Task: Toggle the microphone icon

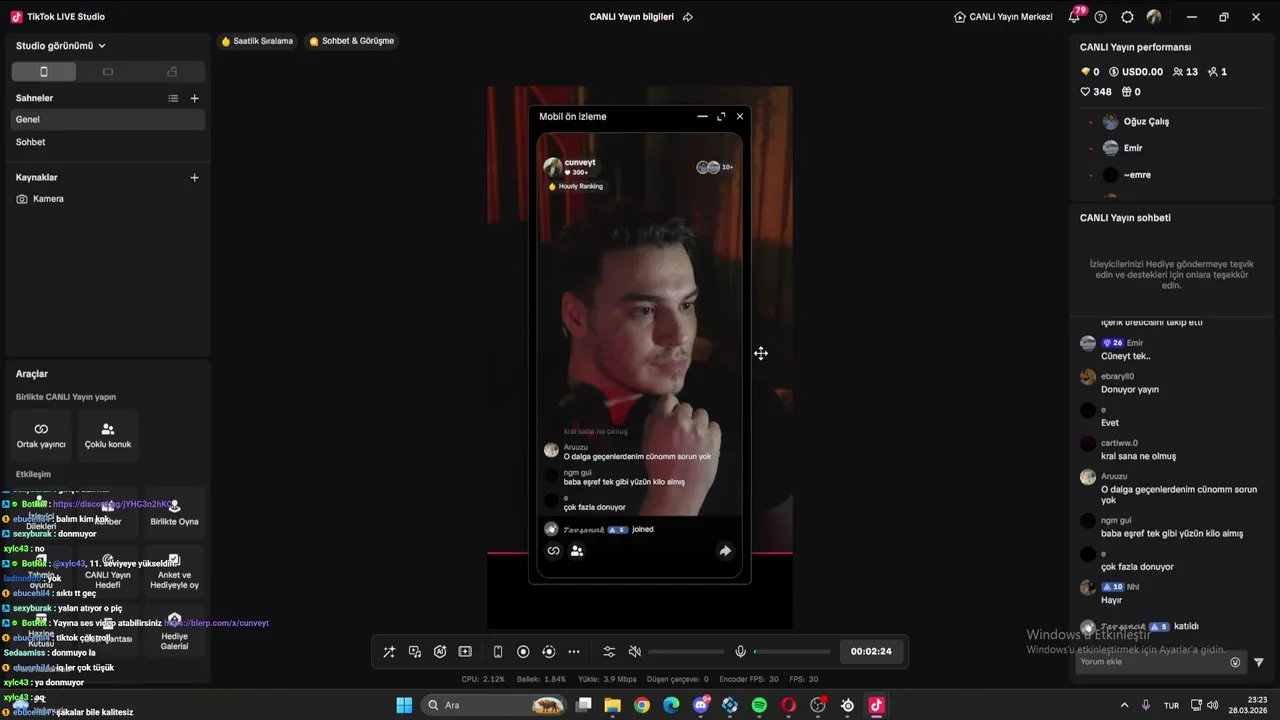Action: tap(740, 652)
